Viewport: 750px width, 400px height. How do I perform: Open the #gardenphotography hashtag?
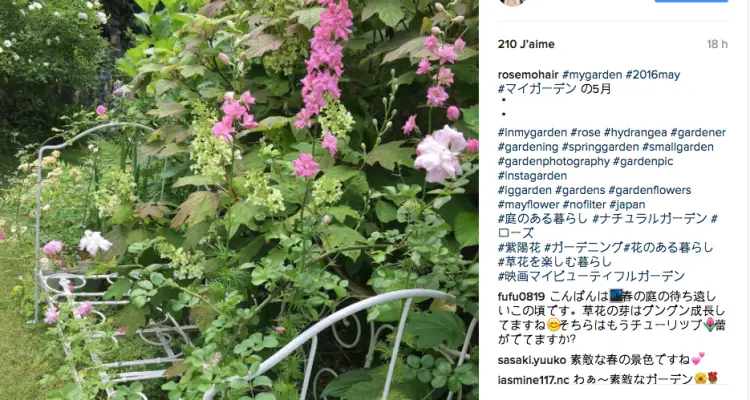[x=553, y=161]
